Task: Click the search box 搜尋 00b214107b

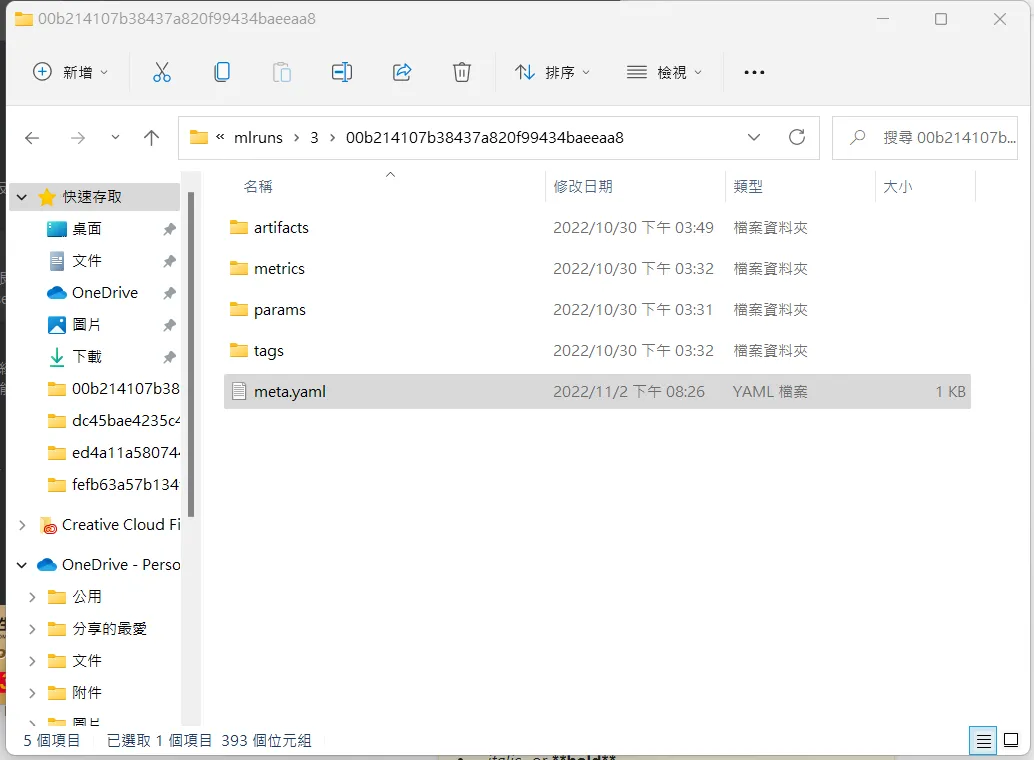Action: click(925, 138)
